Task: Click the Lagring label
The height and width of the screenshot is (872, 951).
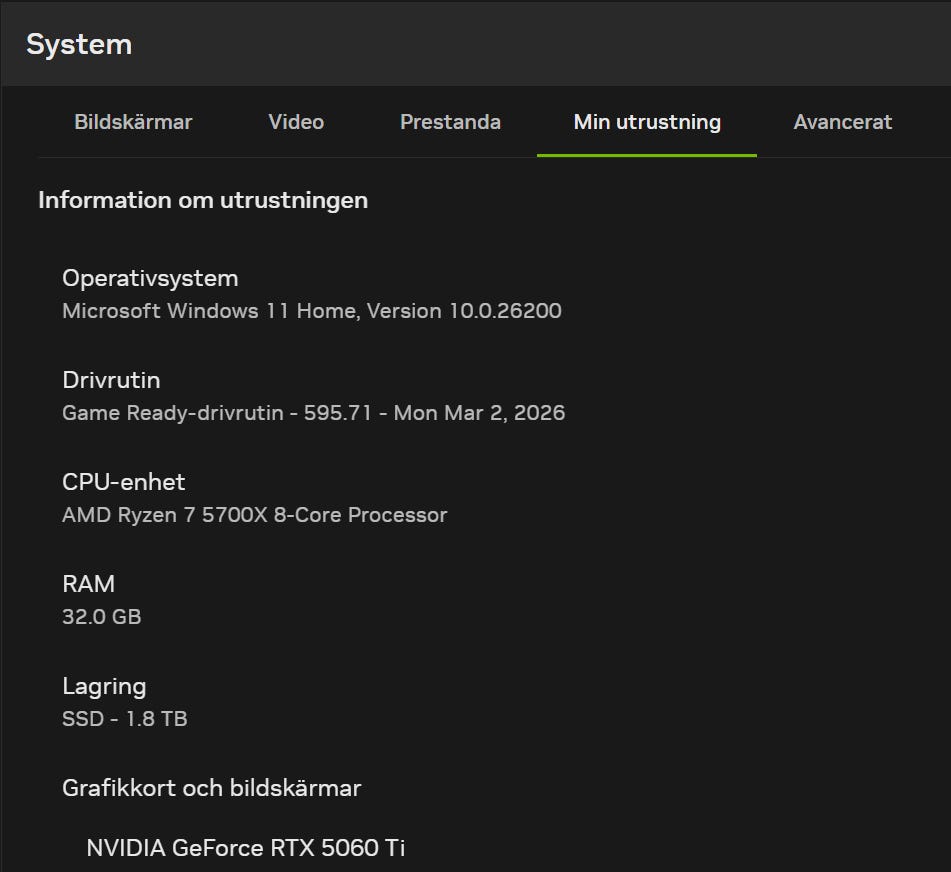Action: (104, 686)
